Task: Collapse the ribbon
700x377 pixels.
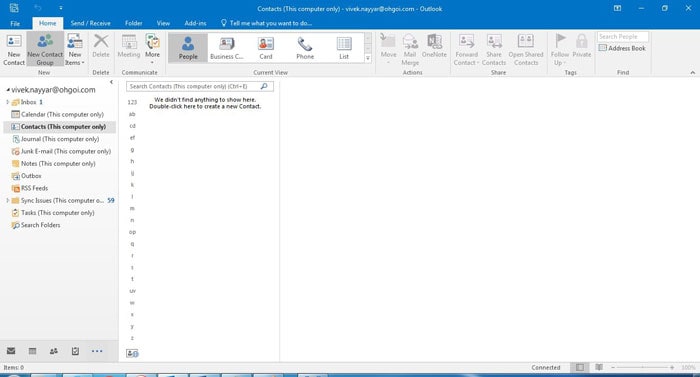Action: (x=692, y=72)
